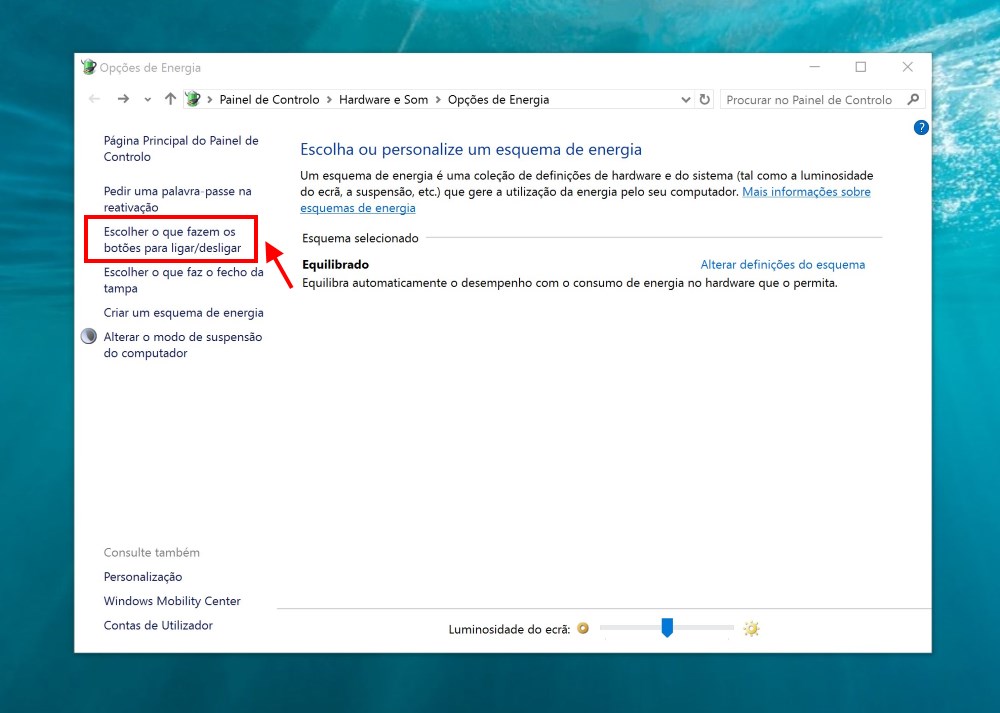Click the dim brightness sun icon

pos(583,629)
